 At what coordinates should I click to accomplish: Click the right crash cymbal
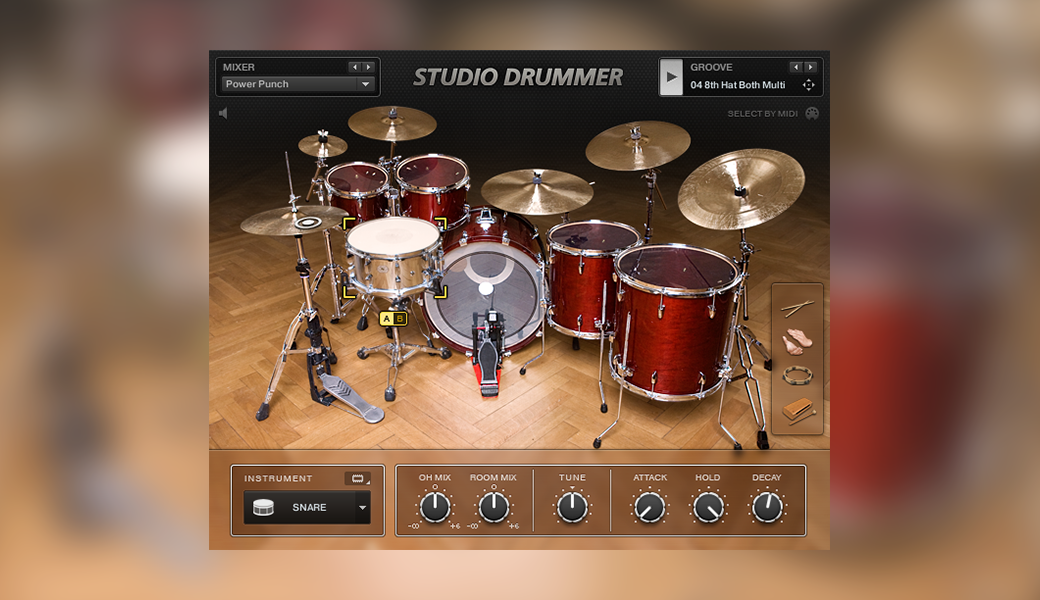click(637, 144)
